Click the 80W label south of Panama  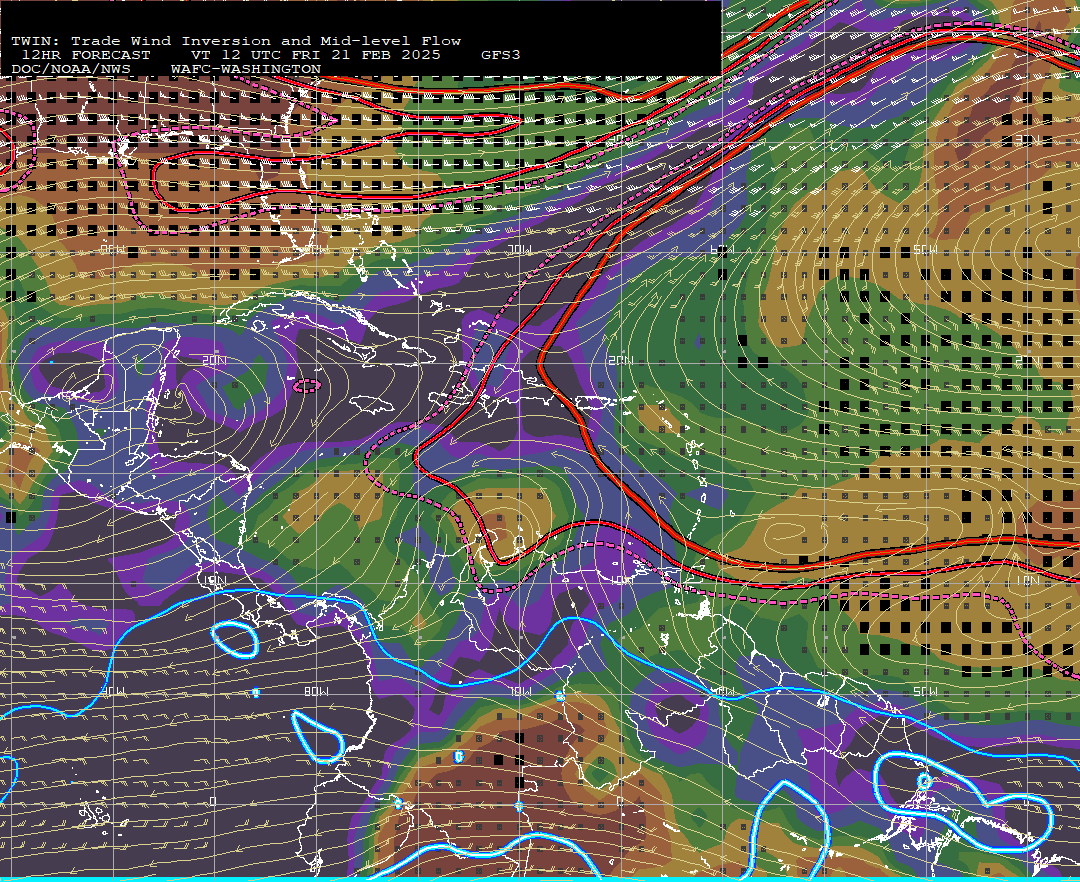pos(316,691)
